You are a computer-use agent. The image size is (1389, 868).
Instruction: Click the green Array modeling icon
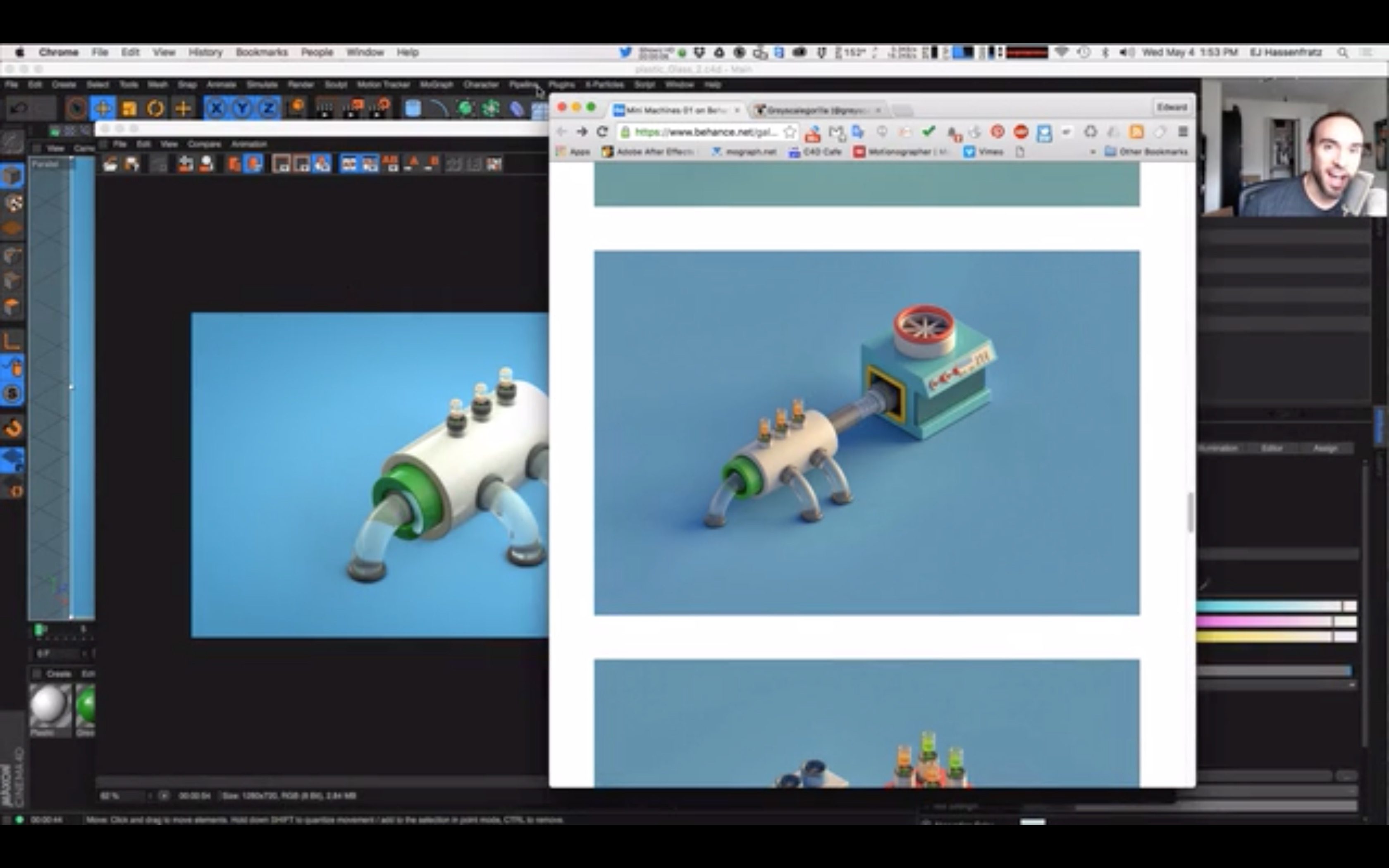491,108
